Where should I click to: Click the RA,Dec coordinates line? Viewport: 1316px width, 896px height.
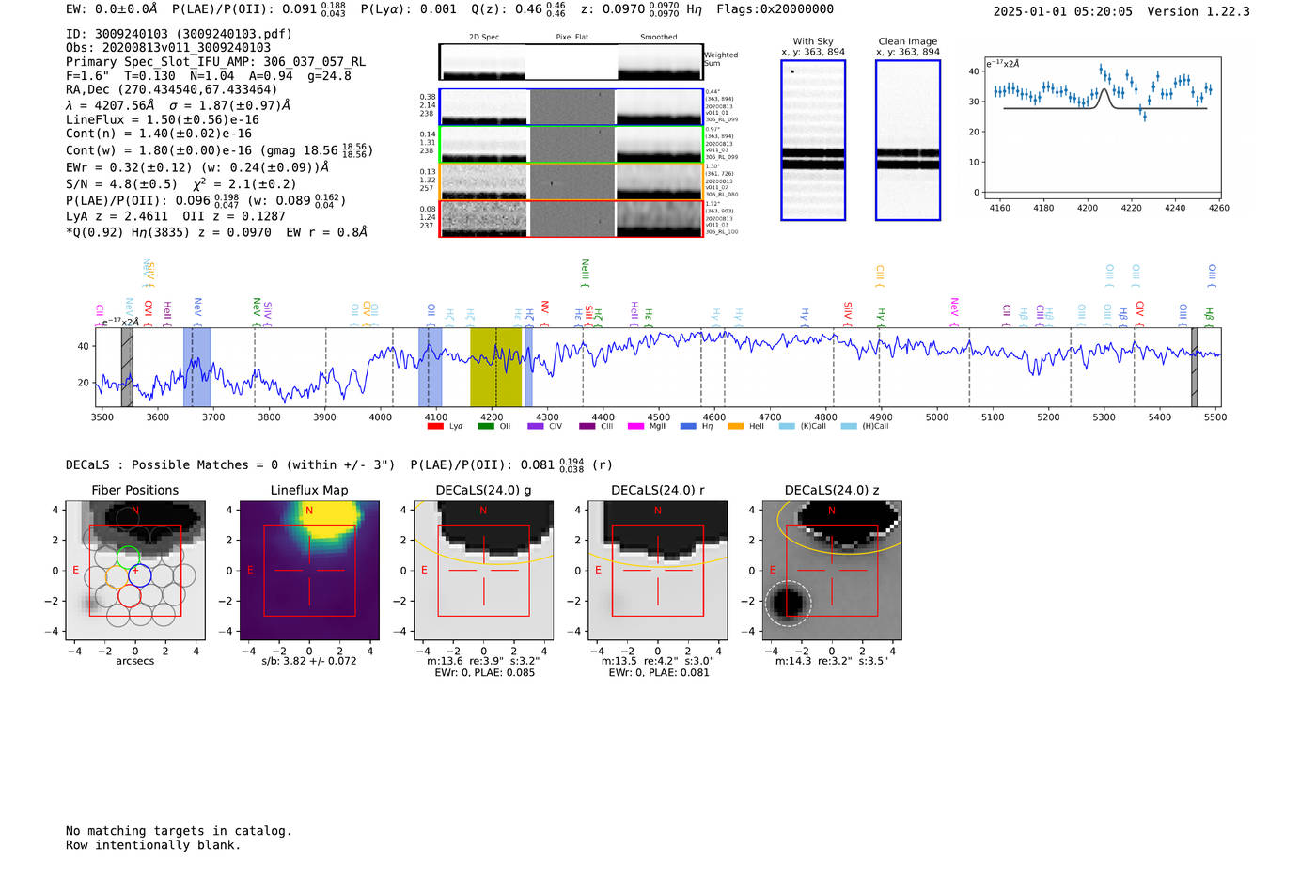(x=171, y=89)
